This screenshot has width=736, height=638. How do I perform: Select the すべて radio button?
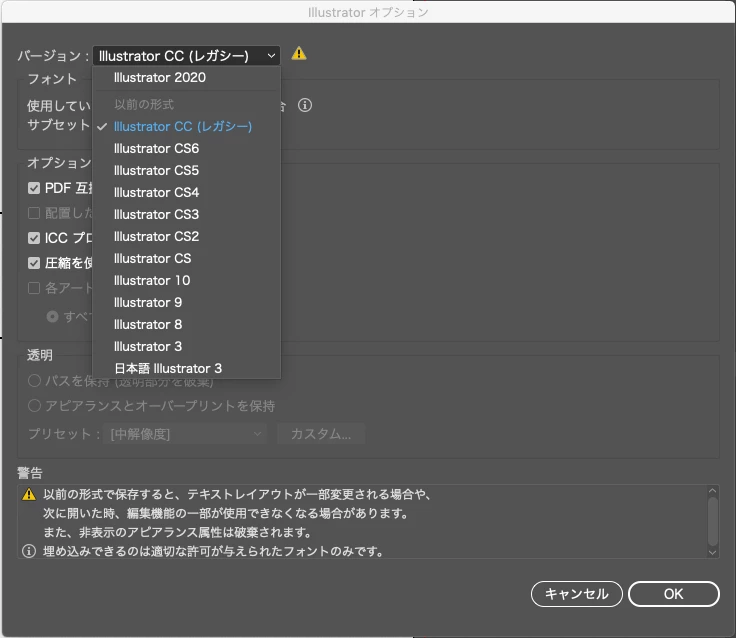(52, 317)
